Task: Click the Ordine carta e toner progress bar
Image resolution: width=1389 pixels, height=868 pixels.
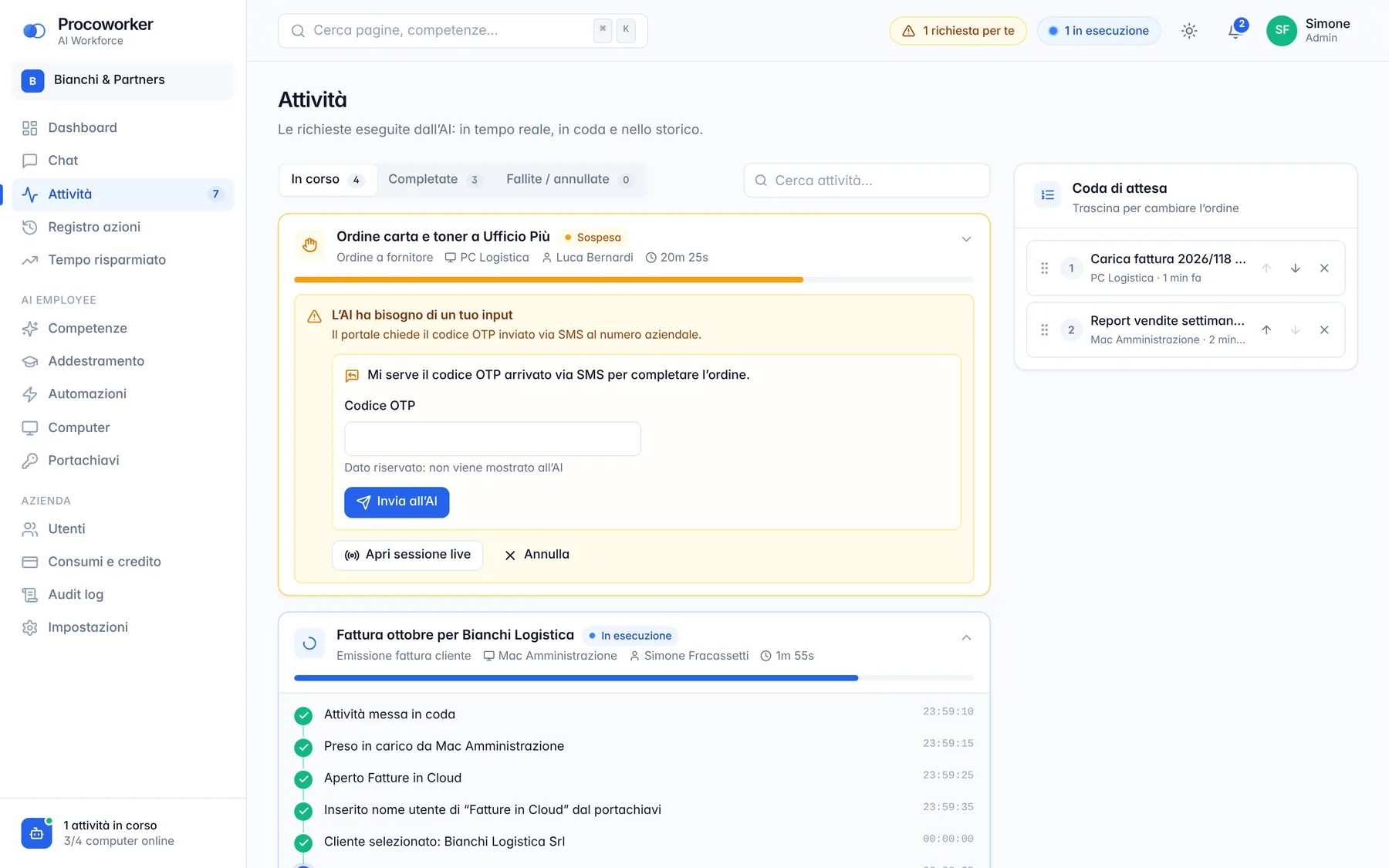Action: [x=634, y=279]
